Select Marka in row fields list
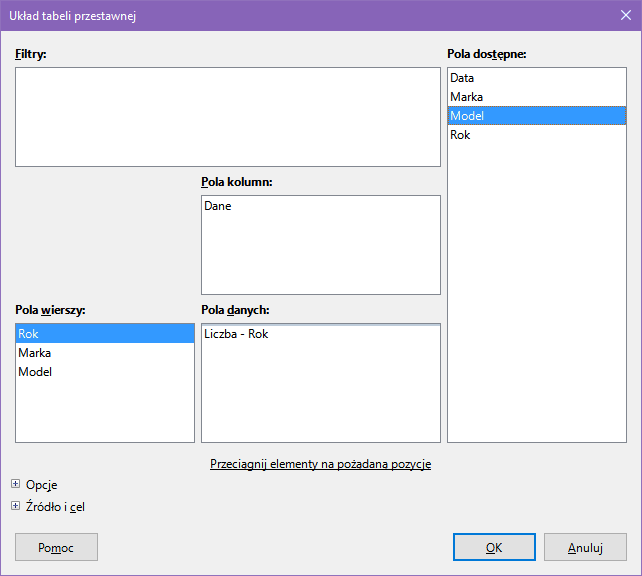This screenshot has height=576, width=642. tap(35, 353)
